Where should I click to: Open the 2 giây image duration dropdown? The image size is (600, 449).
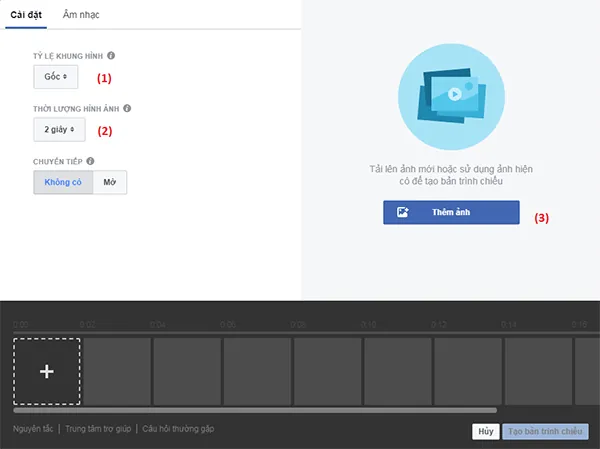tap(59, 129)
